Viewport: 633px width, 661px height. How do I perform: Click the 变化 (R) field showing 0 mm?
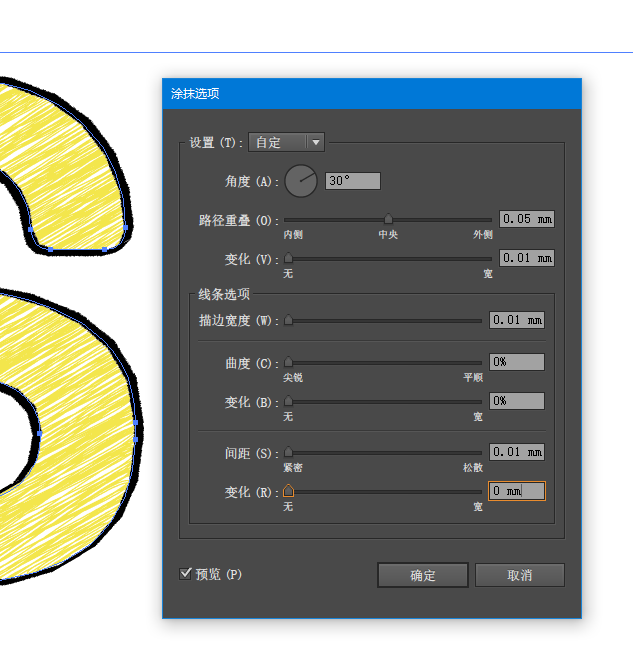pos(517,491)
